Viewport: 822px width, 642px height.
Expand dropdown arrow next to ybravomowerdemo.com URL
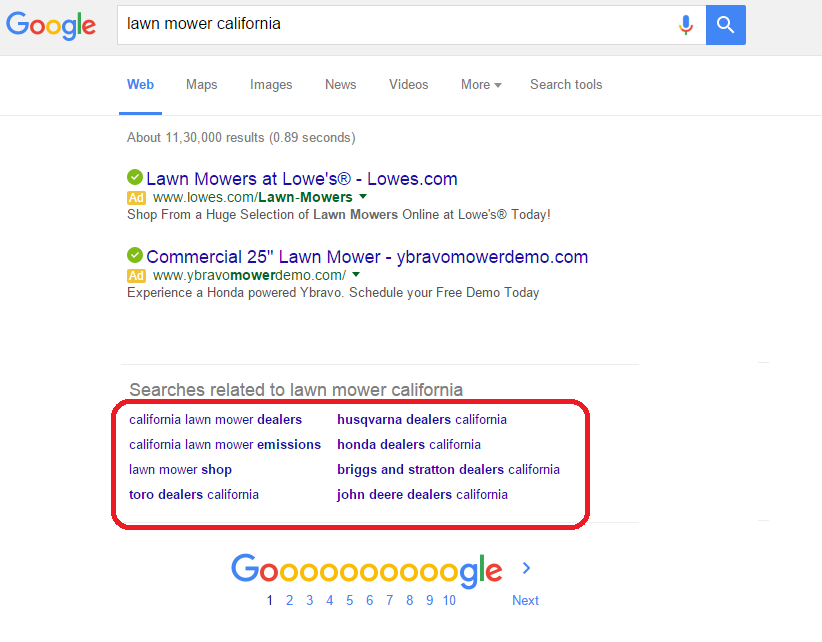click(x=356, y=275)
